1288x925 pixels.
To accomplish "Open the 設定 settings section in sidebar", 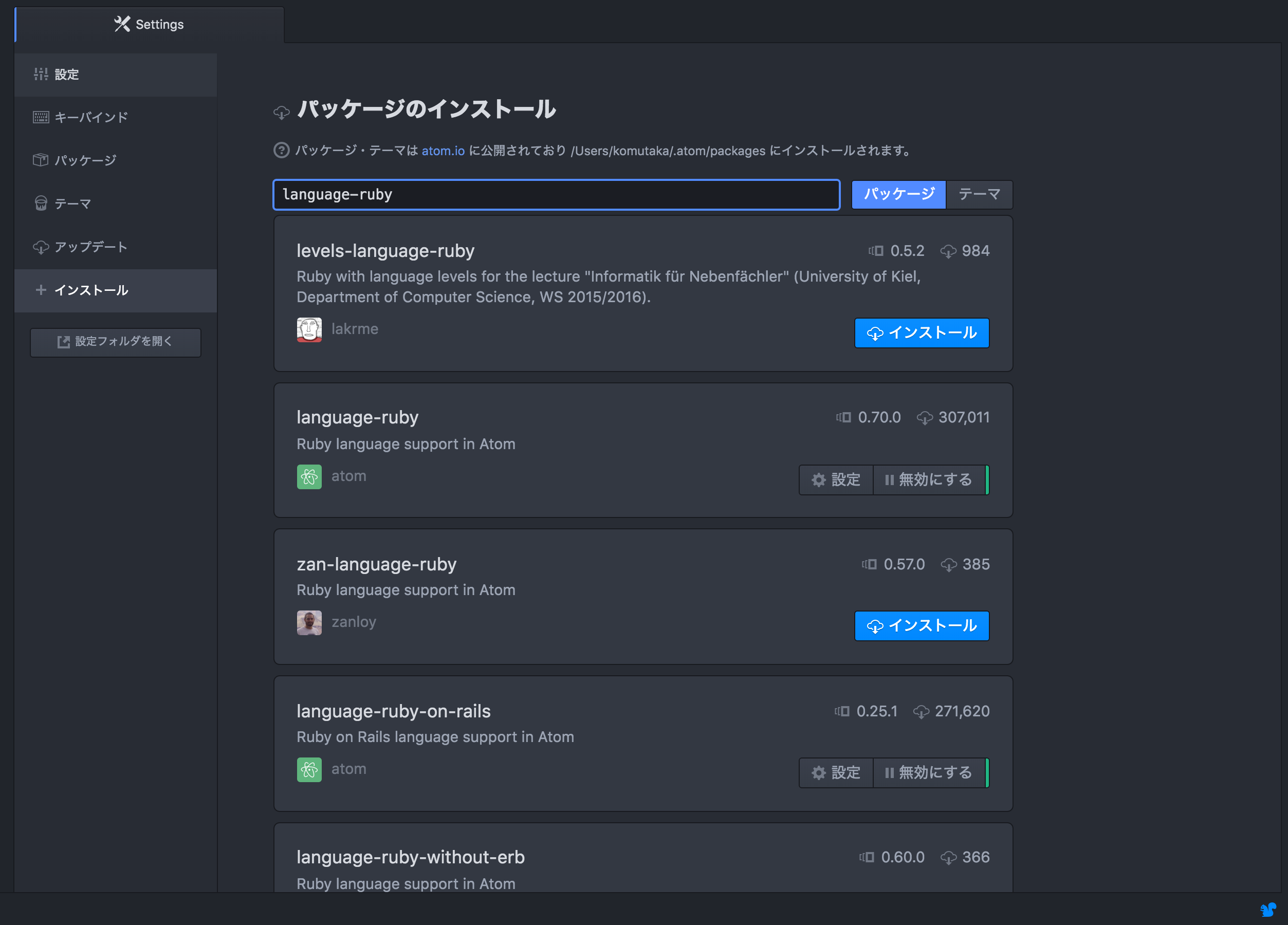I will (115, 75).
